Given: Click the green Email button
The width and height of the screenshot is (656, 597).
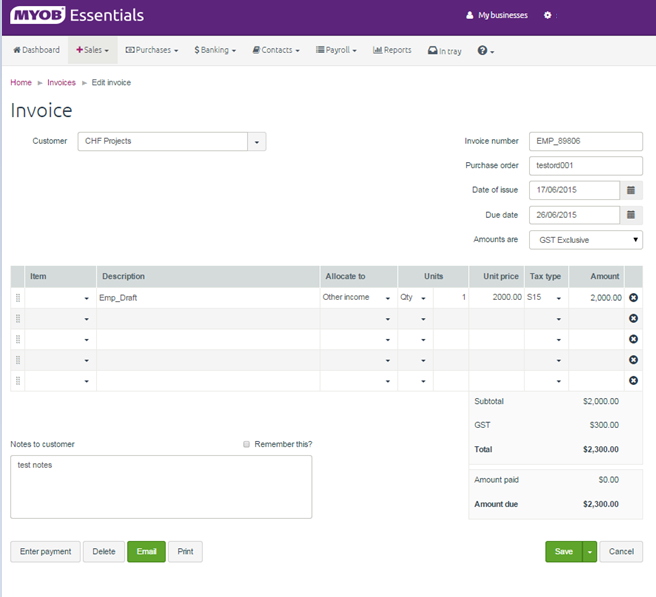Looking at the screenshot, I should click(x=146, y=552).
